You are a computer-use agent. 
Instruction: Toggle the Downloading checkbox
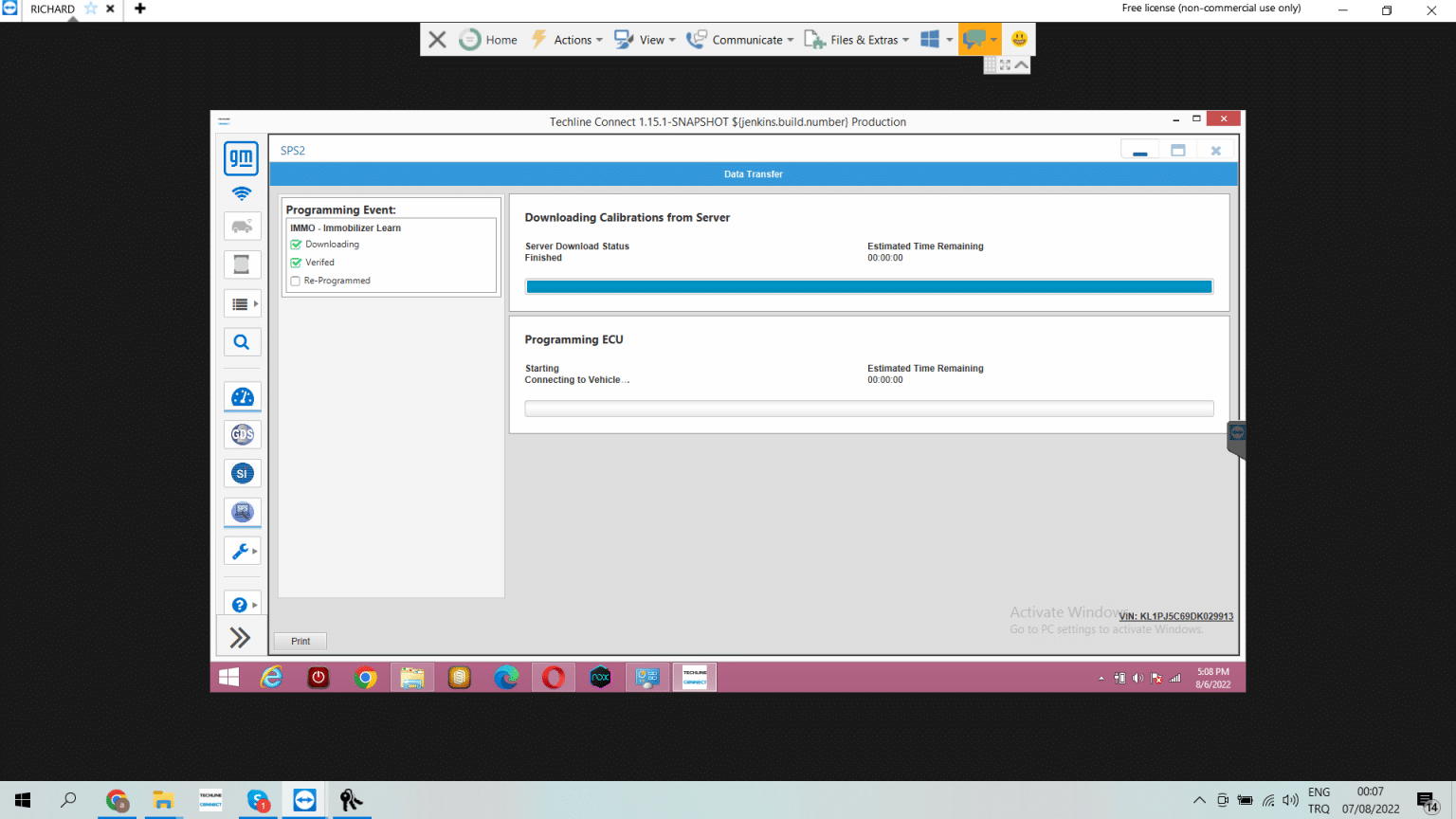(x=296, y=245)
